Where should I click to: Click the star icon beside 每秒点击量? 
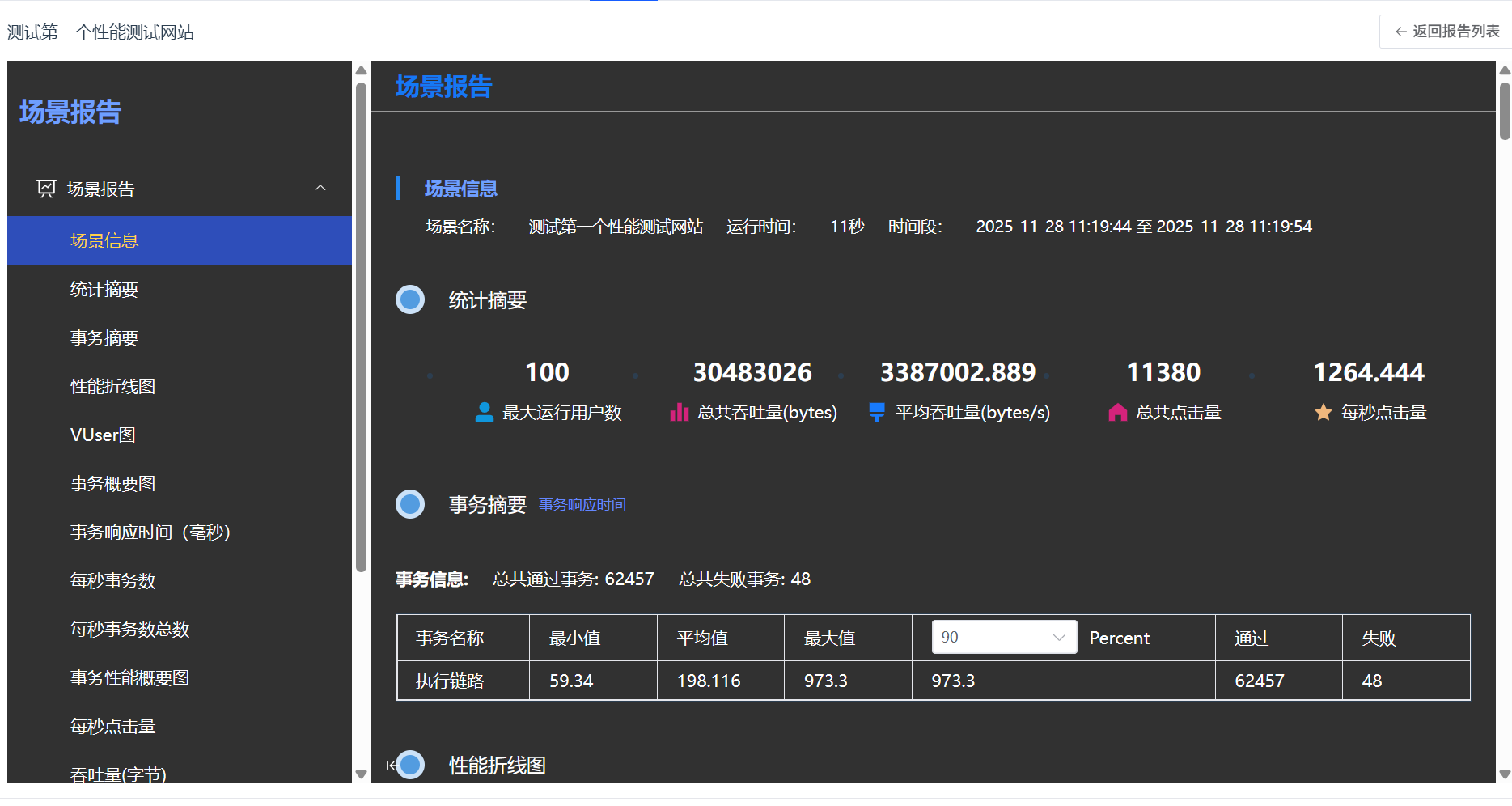1323,413
